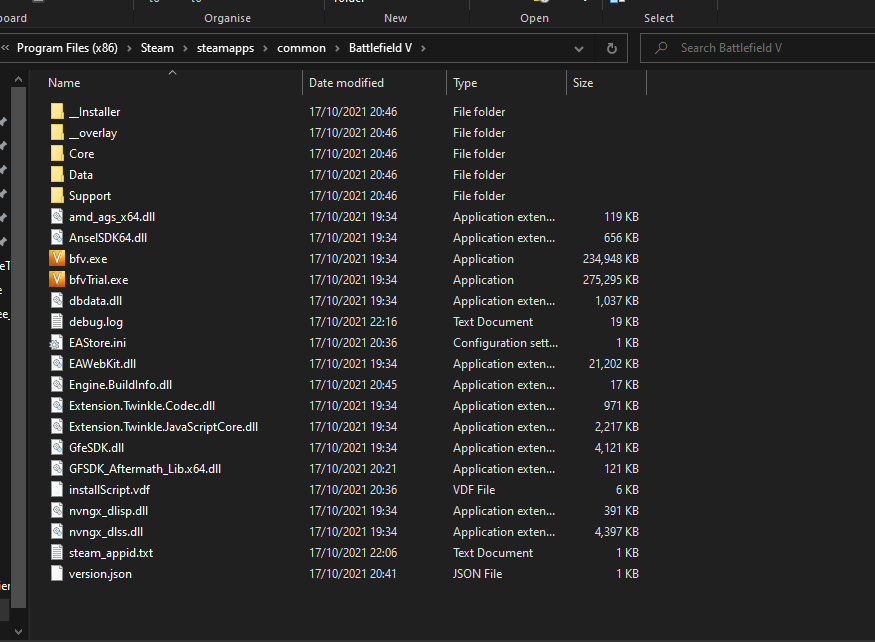This screenshot has height=642, width=875.
Task: Select the version.json file icon
Action: (x=57, y=574)
